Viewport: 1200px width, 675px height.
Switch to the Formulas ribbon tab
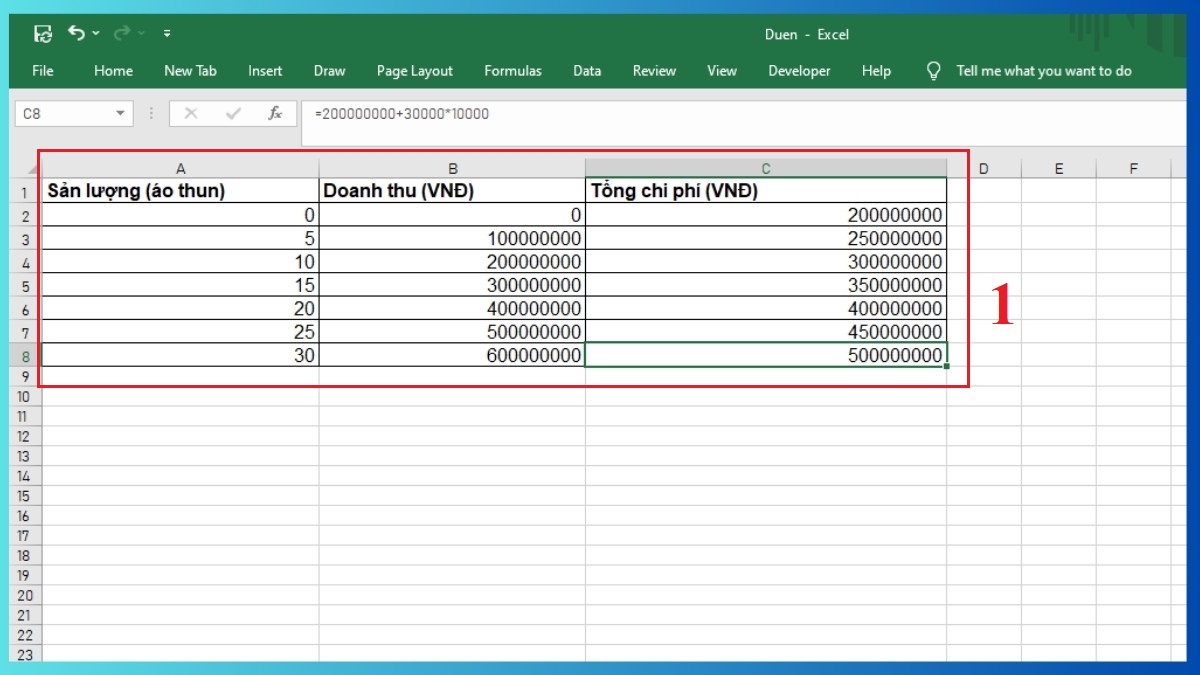pyautogui.click(x=512, y=71)
